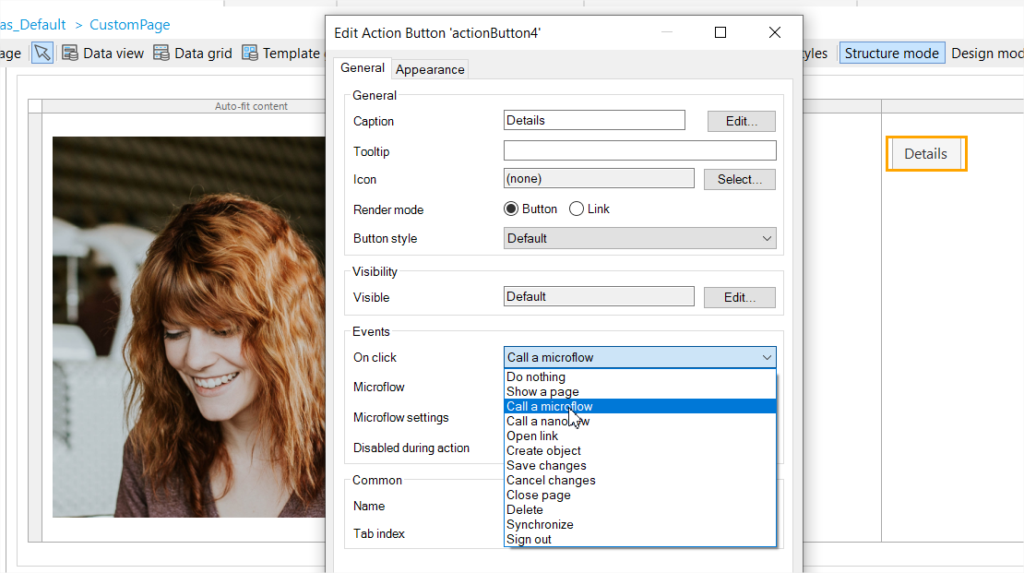Click the Data grid toolbar icon
Screen dimensions: 1024x573
(x=161, y=53)
